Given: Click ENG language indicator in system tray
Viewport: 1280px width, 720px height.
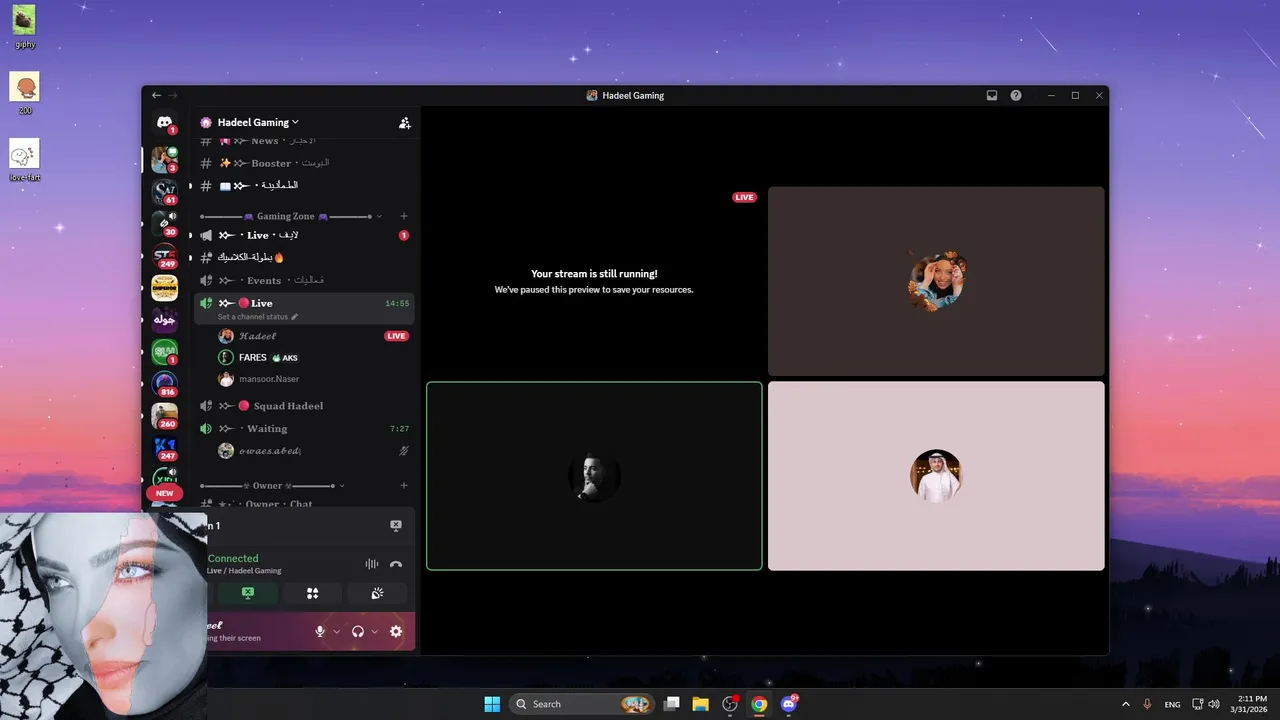Looking at the screenshot, I should click(1172, 704).
